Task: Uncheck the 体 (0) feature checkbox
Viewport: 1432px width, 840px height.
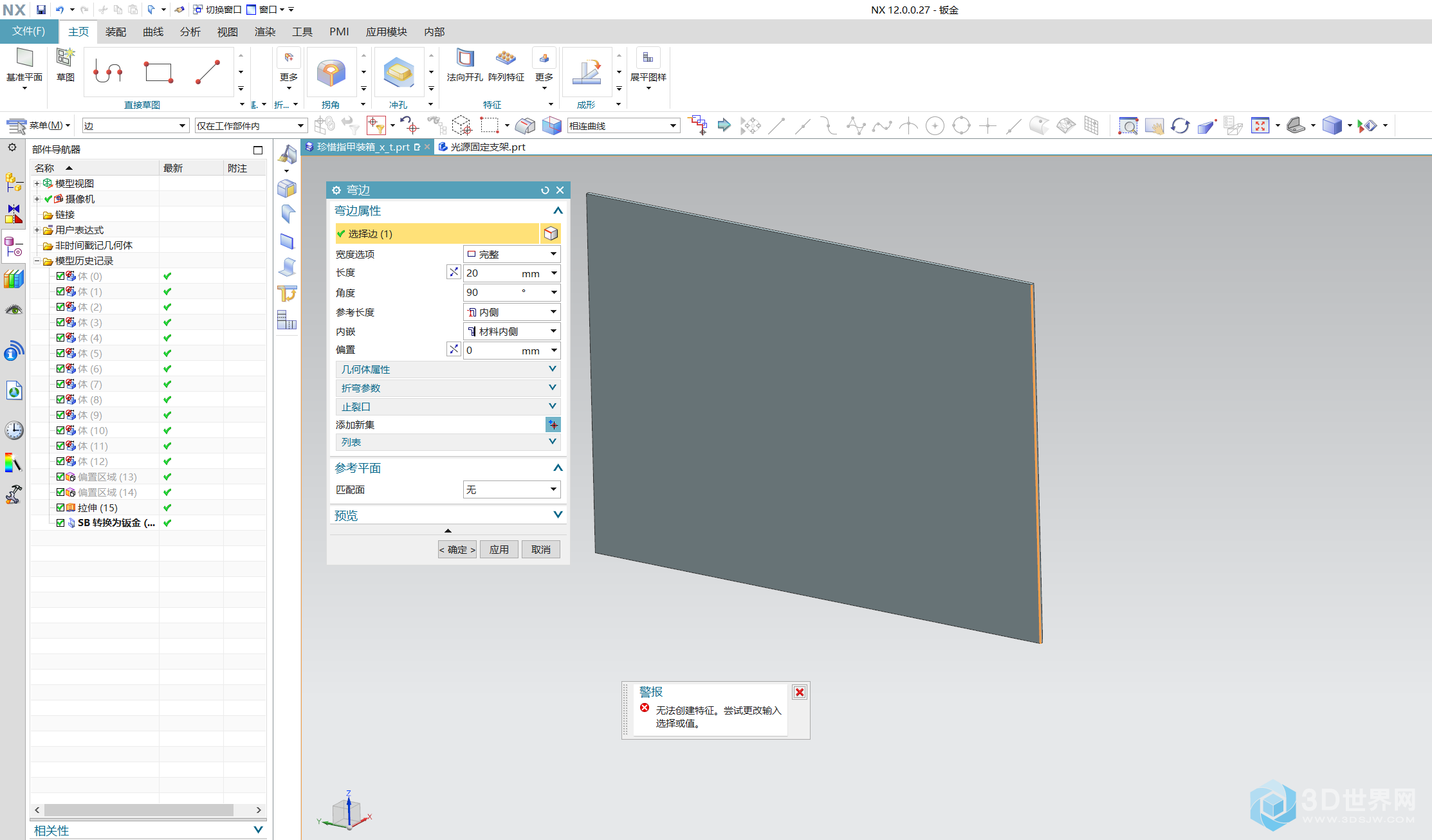Action: (x=60, y=276)
